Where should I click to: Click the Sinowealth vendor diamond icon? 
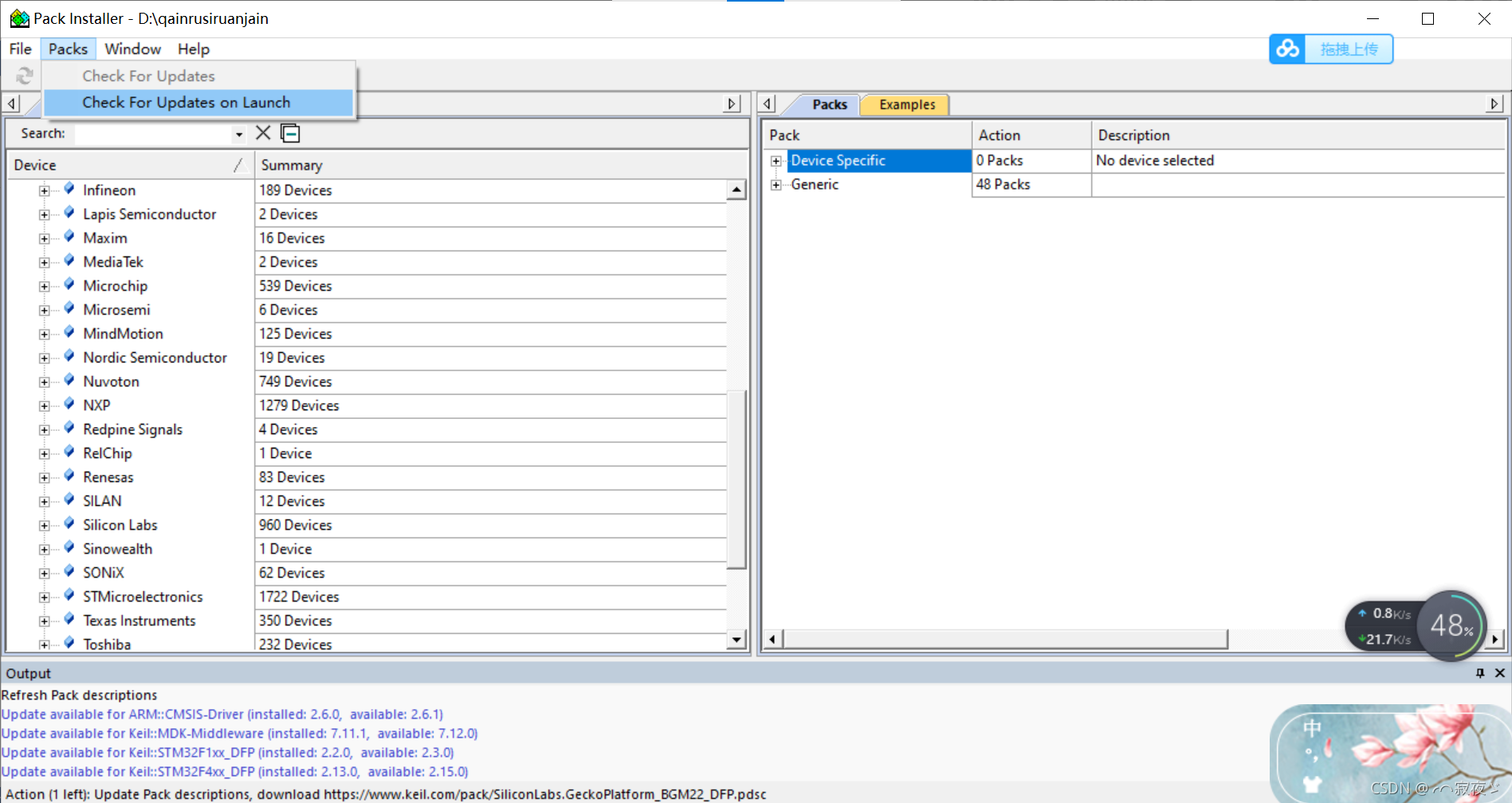pos(69,547)
